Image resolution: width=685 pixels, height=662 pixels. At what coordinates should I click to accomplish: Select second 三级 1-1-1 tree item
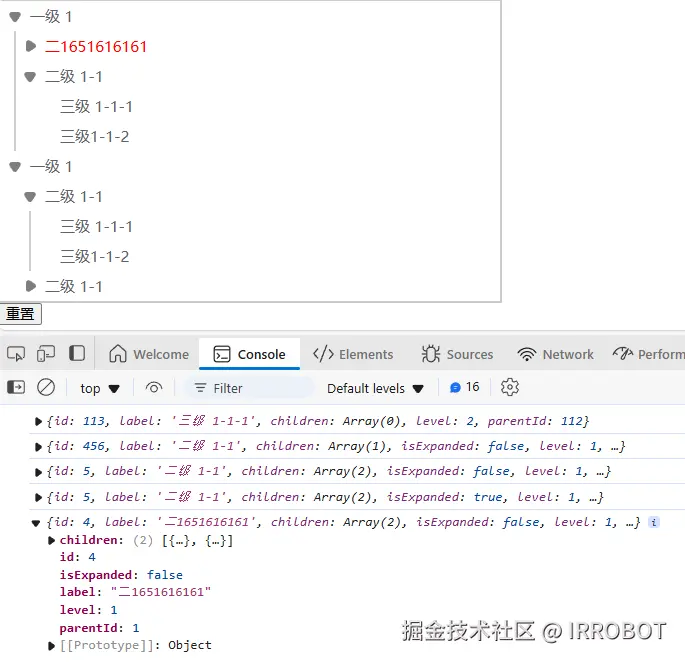click(96, 226)
